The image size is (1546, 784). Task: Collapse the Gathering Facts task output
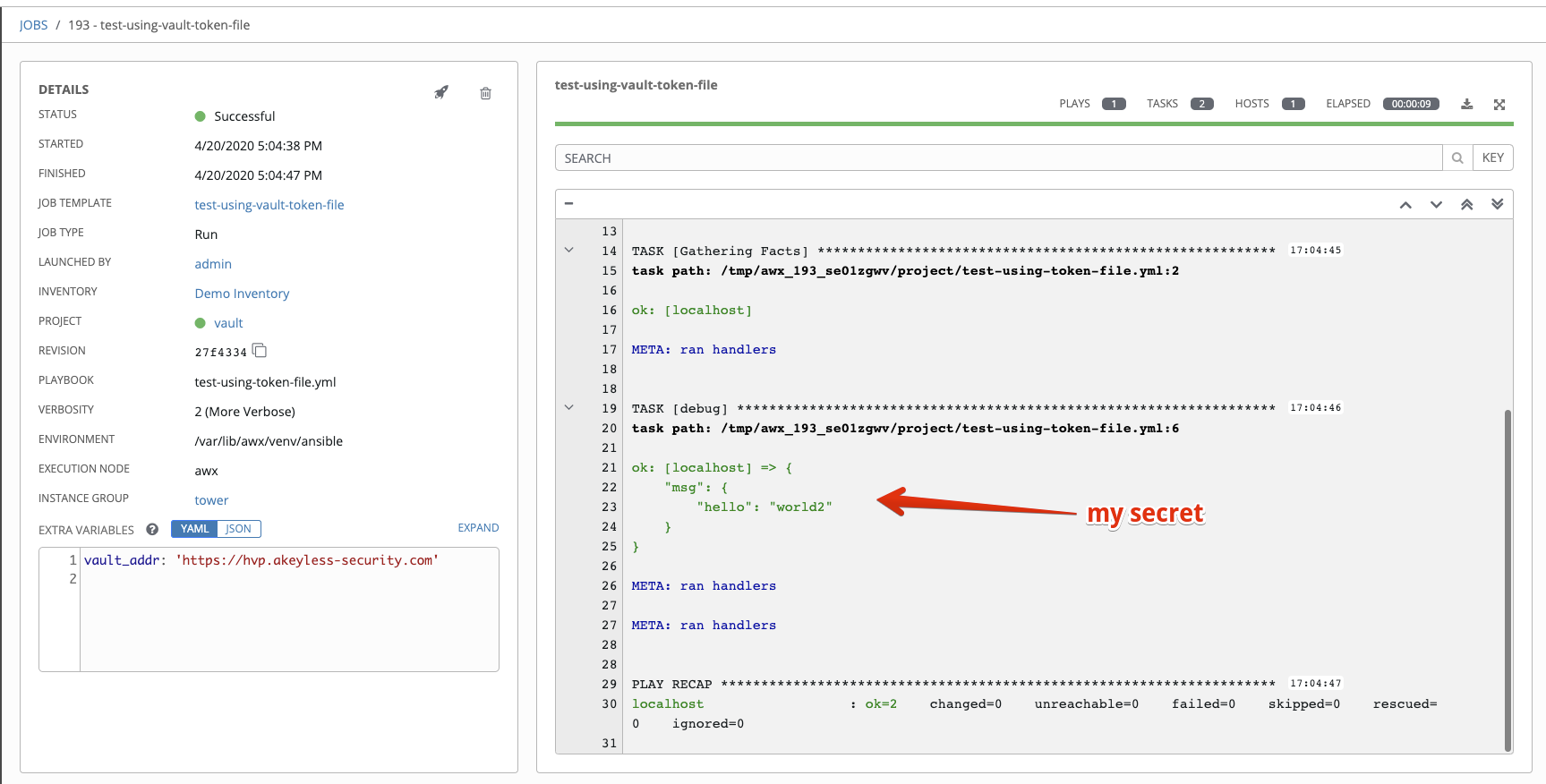[x=568, y=251]
